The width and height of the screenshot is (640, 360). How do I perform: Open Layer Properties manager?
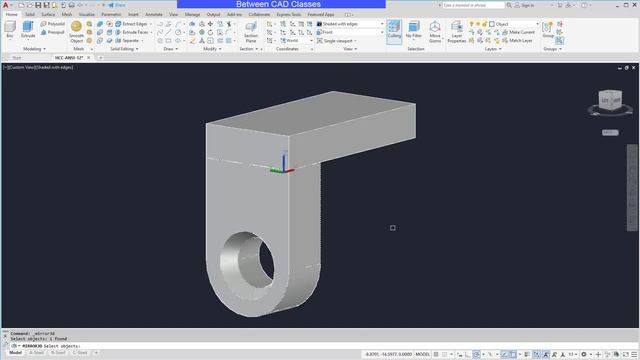(457, 32)
